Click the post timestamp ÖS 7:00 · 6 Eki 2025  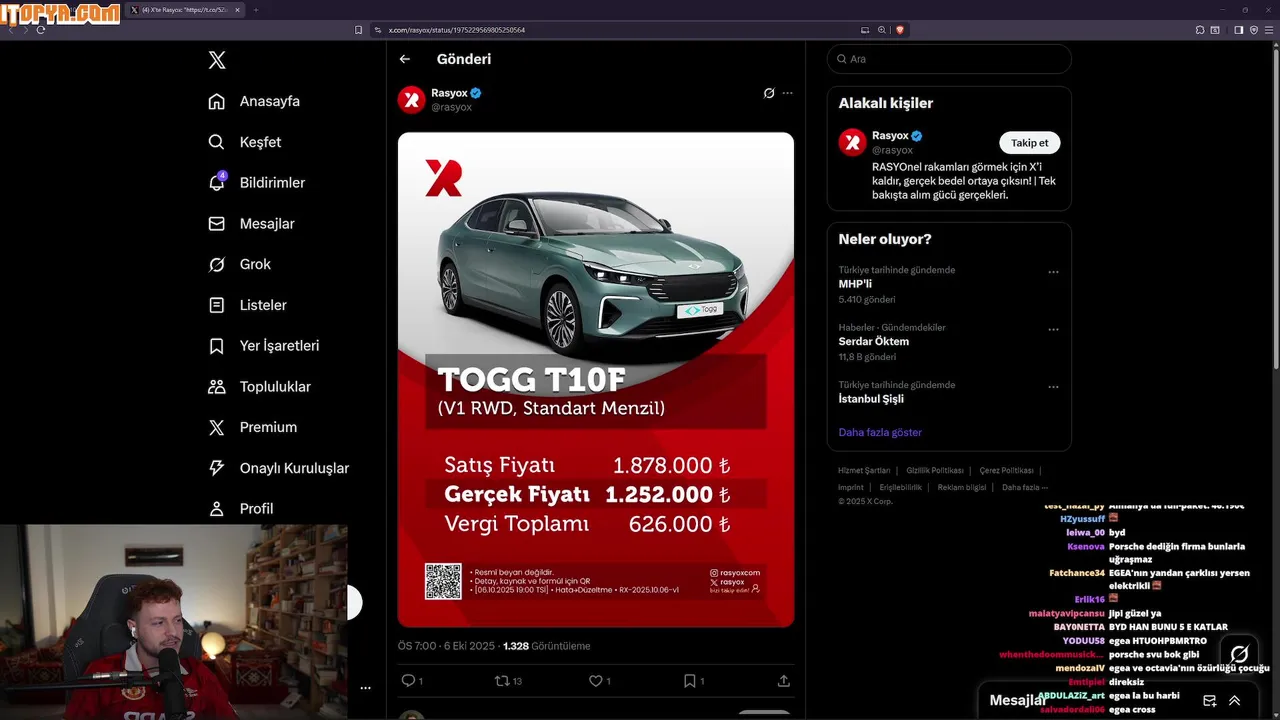(x=447, y=646)
